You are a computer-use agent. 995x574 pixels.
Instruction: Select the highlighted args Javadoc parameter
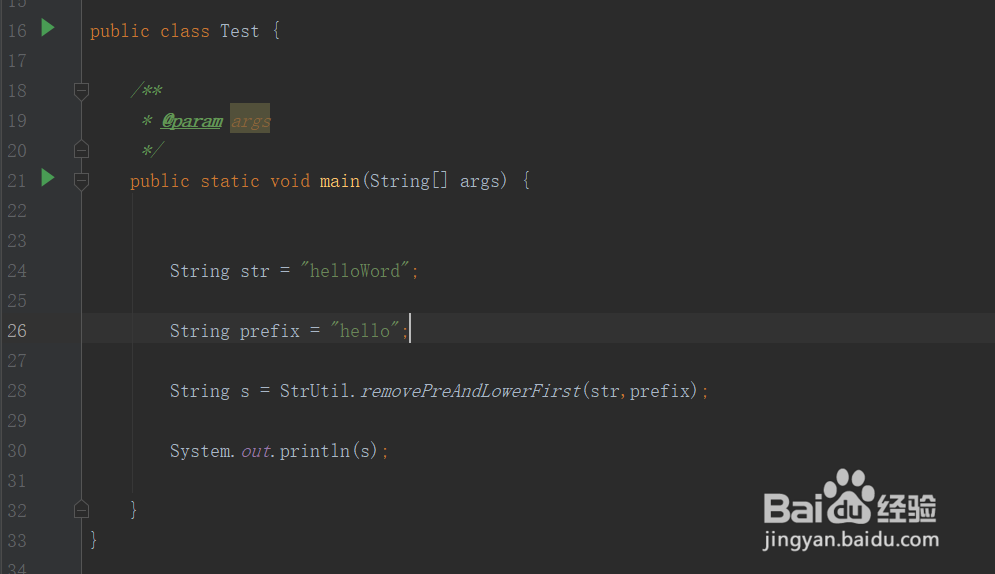click(x=250, y=119)
